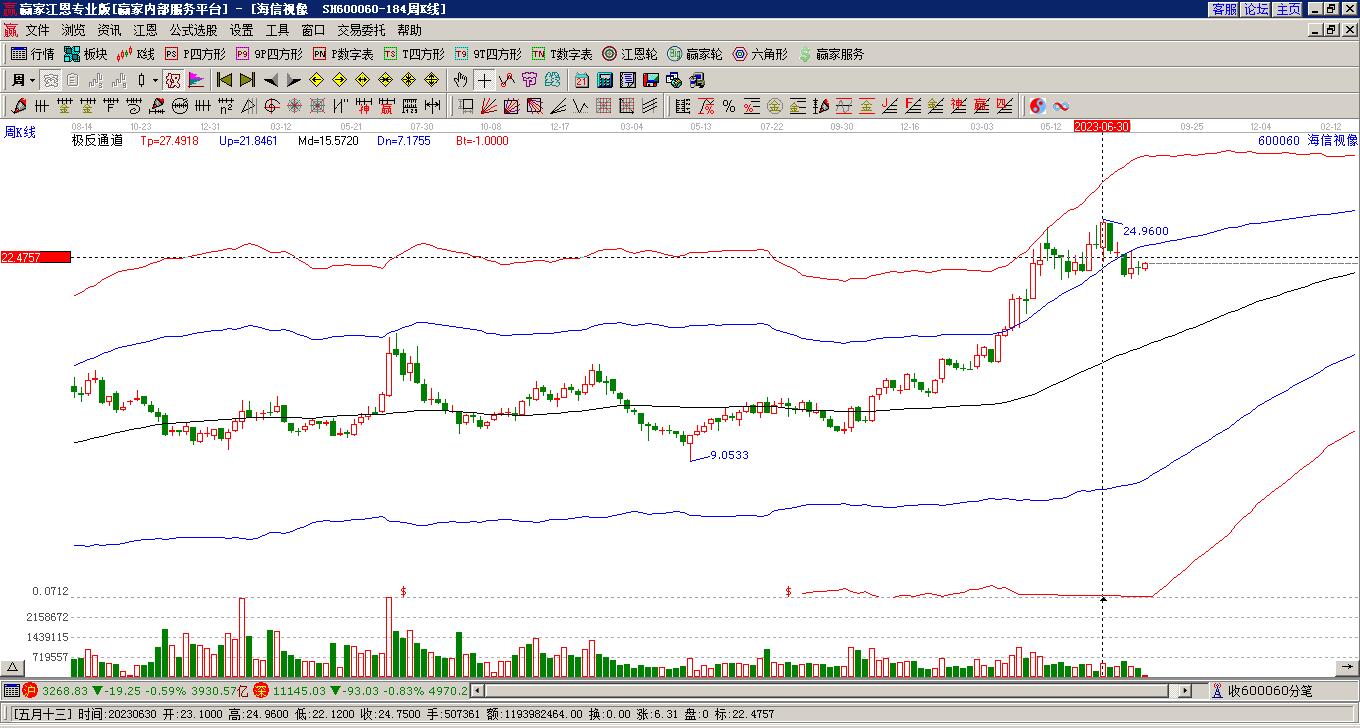
Task: Select the crosshair cursor tool
Action: 484,80
